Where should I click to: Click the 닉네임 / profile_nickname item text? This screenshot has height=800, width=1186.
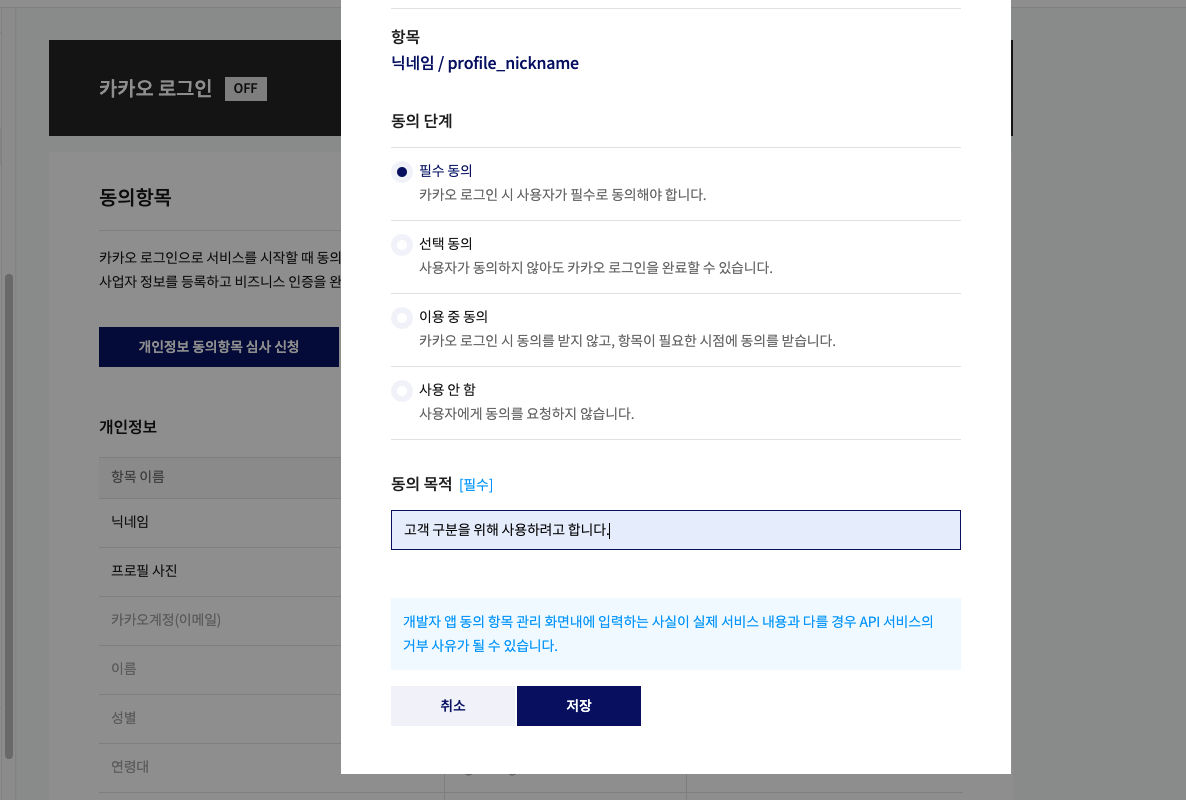(485, 64)
